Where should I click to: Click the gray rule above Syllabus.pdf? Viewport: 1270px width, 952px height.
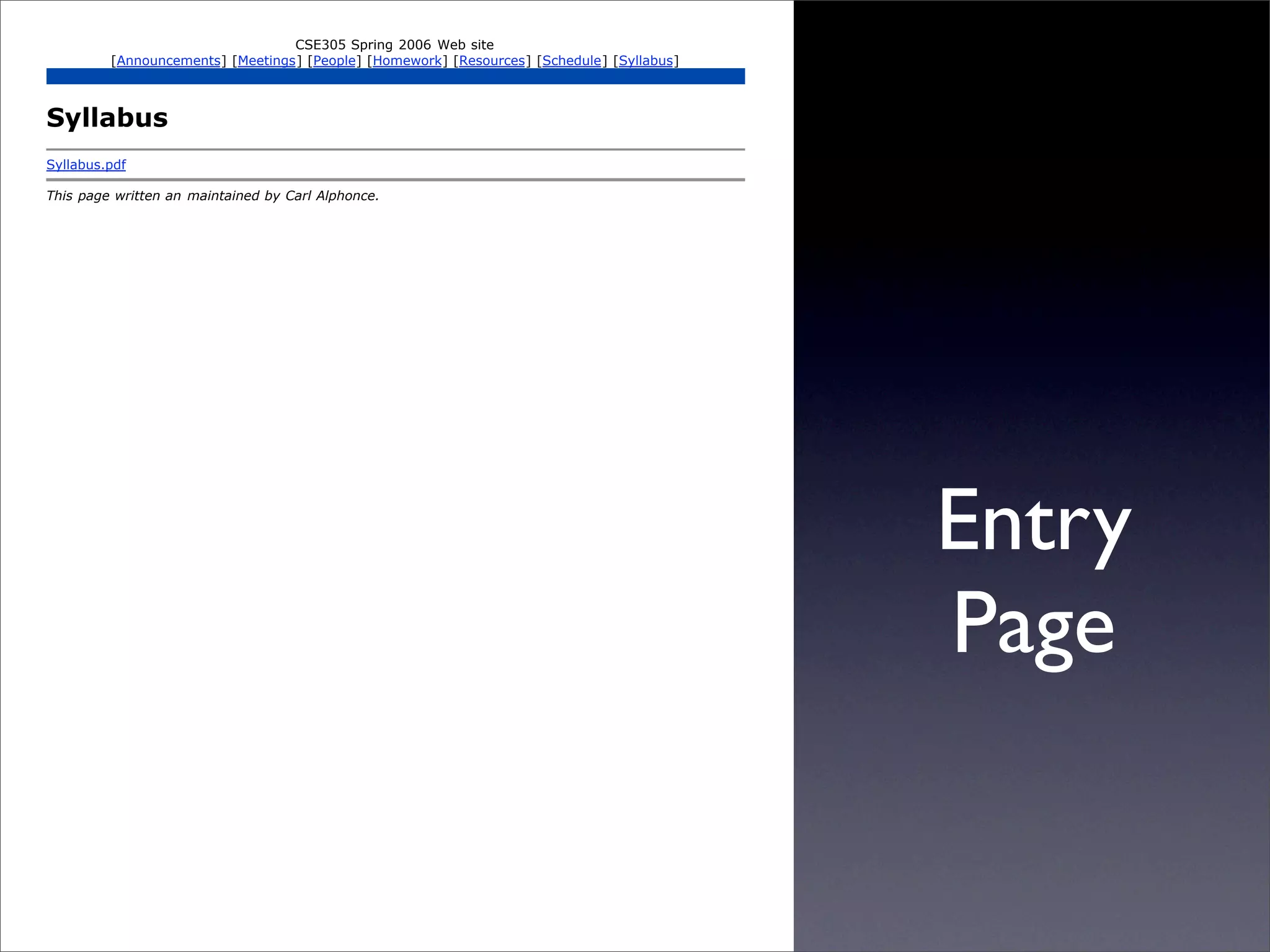tap(396, 149)
